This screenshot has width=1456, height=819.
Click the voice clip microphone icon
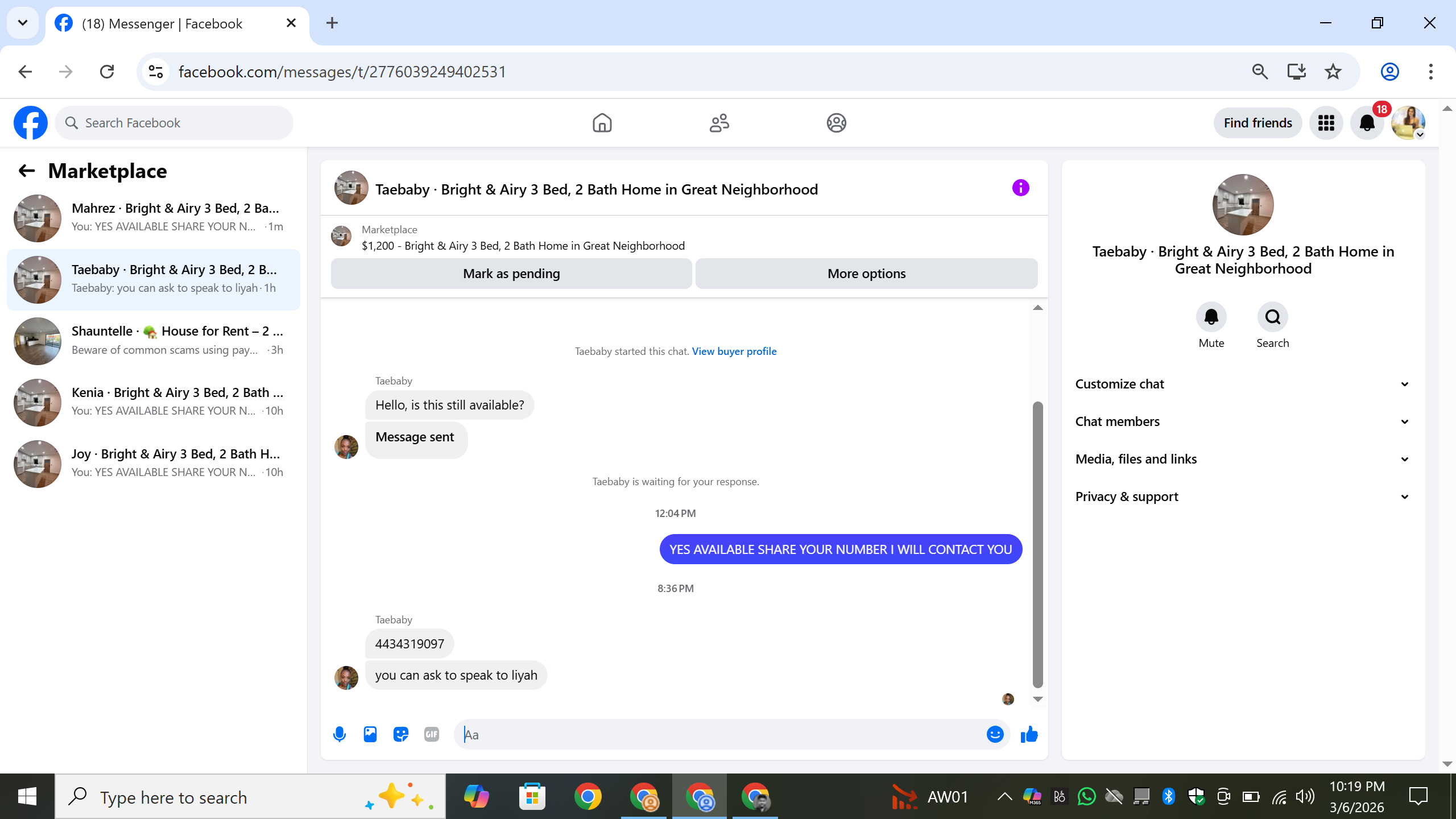click(340, 734)
